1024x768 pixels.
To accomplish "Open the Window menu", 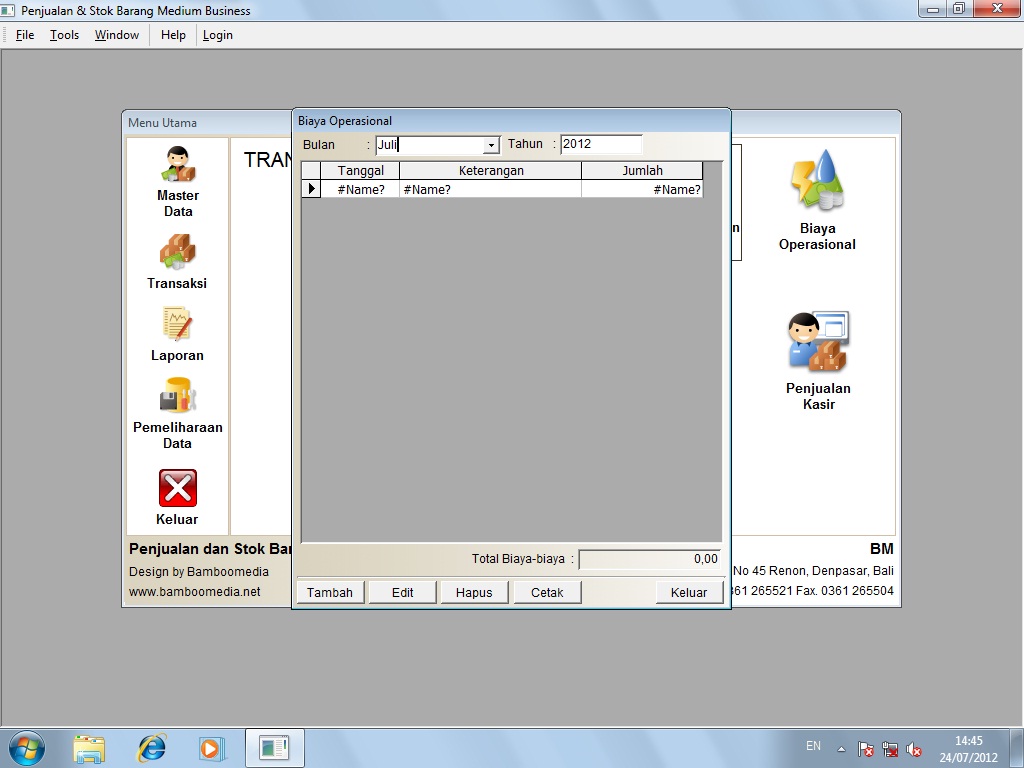I will [x=117, y=35].
